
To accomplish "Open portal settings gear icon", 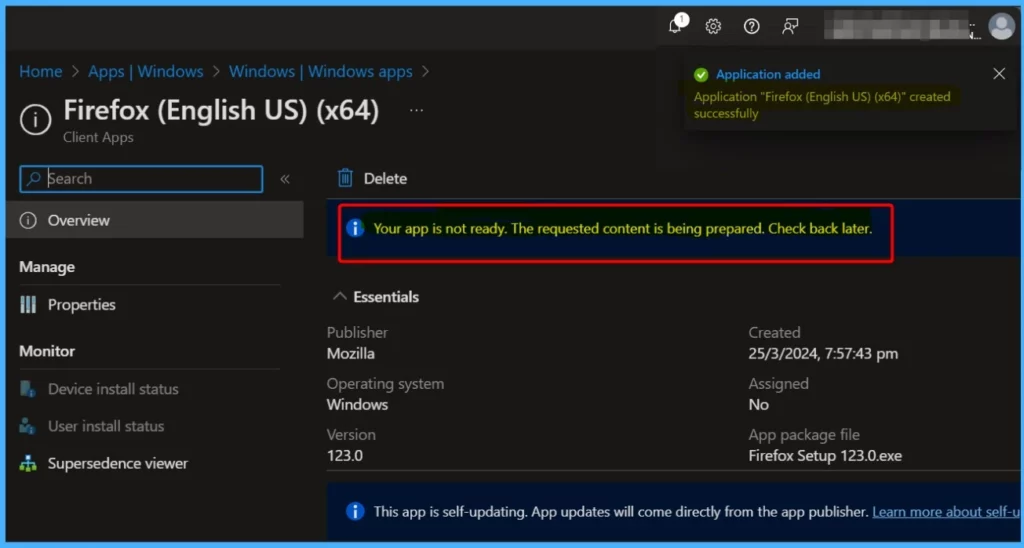I will pos(713,26).
